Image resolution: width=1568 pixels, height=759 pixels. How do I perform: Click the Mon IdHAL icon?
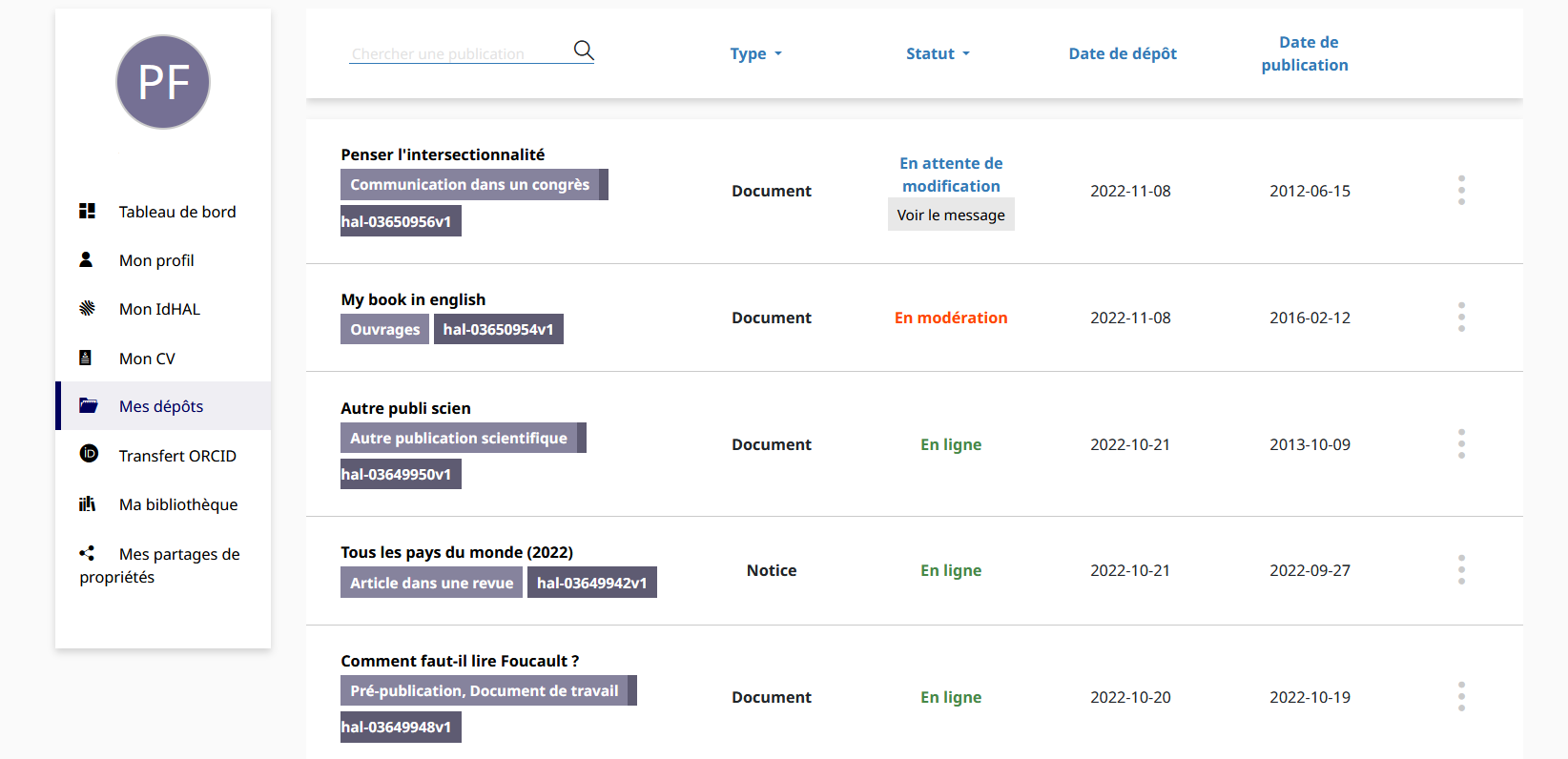point(87,308)
